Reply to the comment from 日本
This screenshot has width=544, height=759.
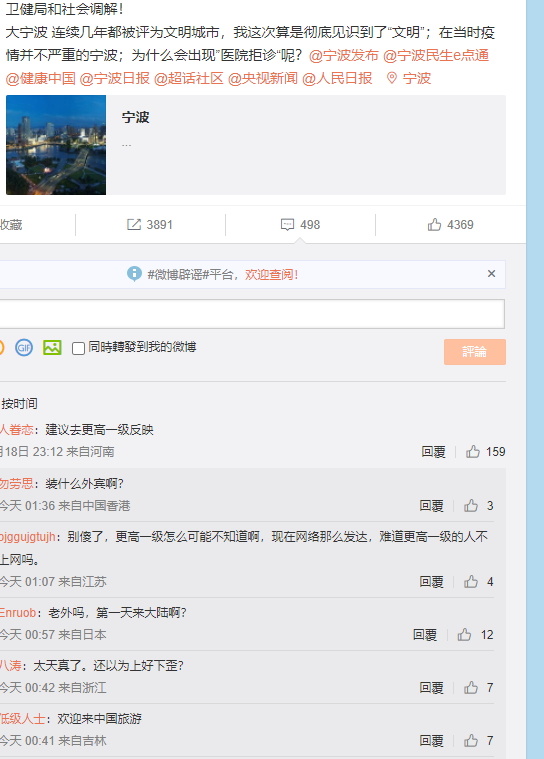click(x=425, y=635)
